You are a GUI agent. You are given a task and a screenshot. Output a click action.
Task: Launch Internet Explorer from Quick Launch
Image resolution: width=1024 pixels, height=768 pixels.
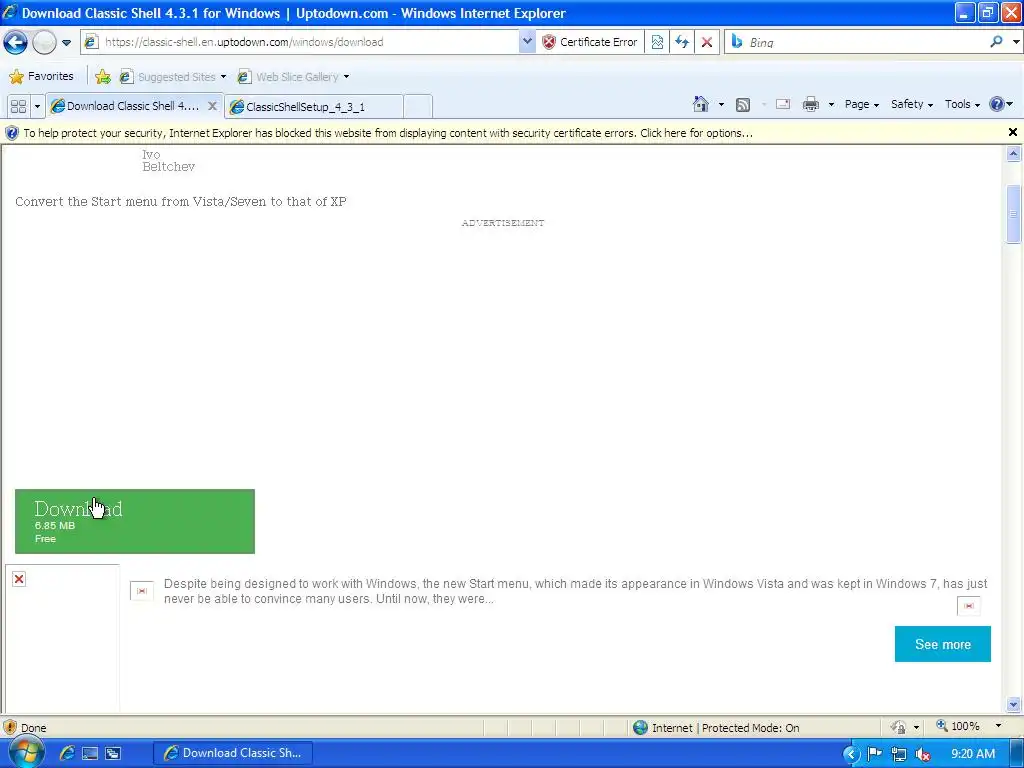67,753
